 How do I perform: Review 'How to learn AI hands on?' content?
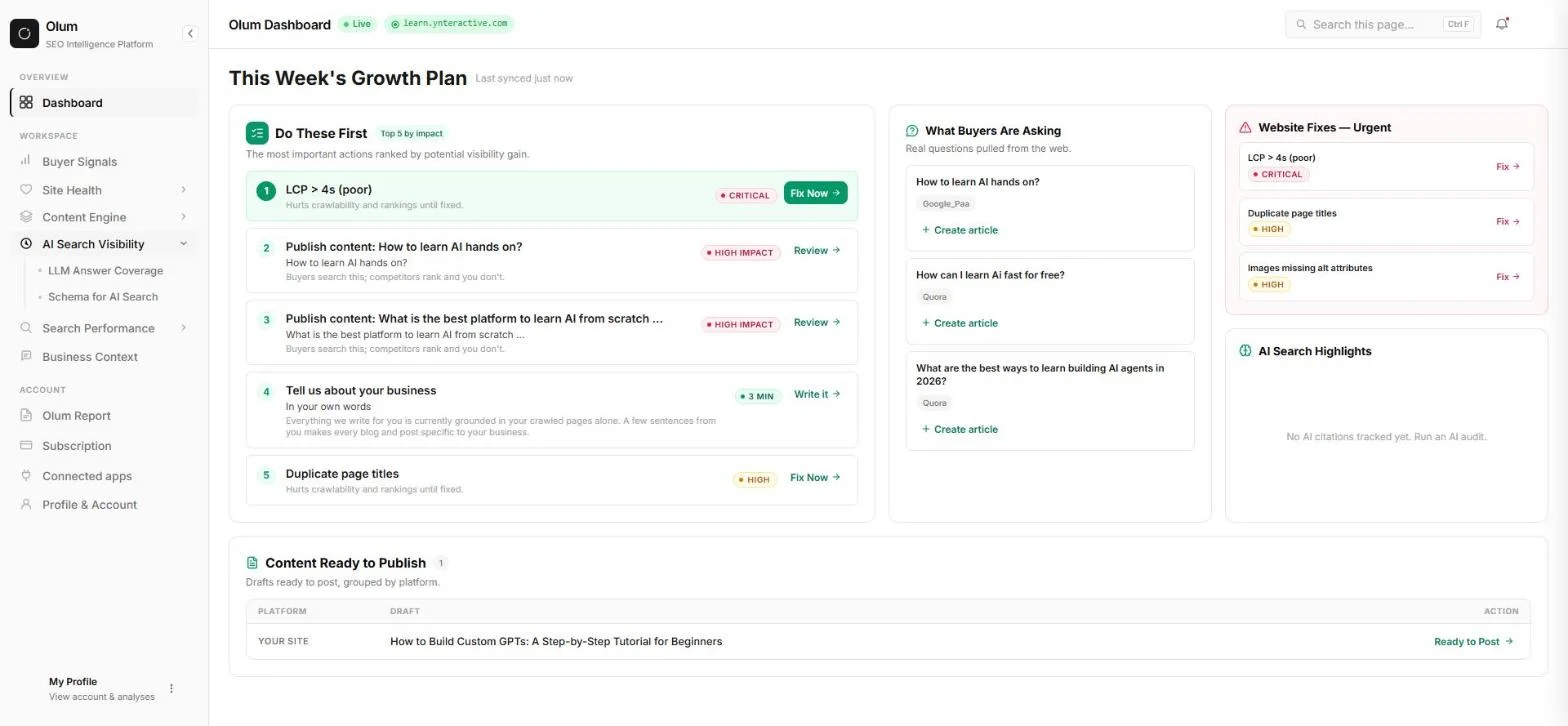click(817, 251)
